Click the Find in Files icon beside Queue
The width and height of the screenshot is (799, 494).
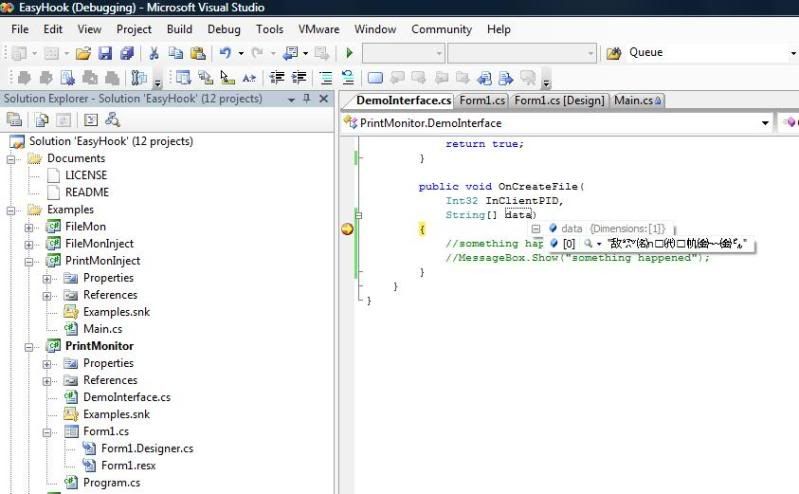tap(614, 53)
